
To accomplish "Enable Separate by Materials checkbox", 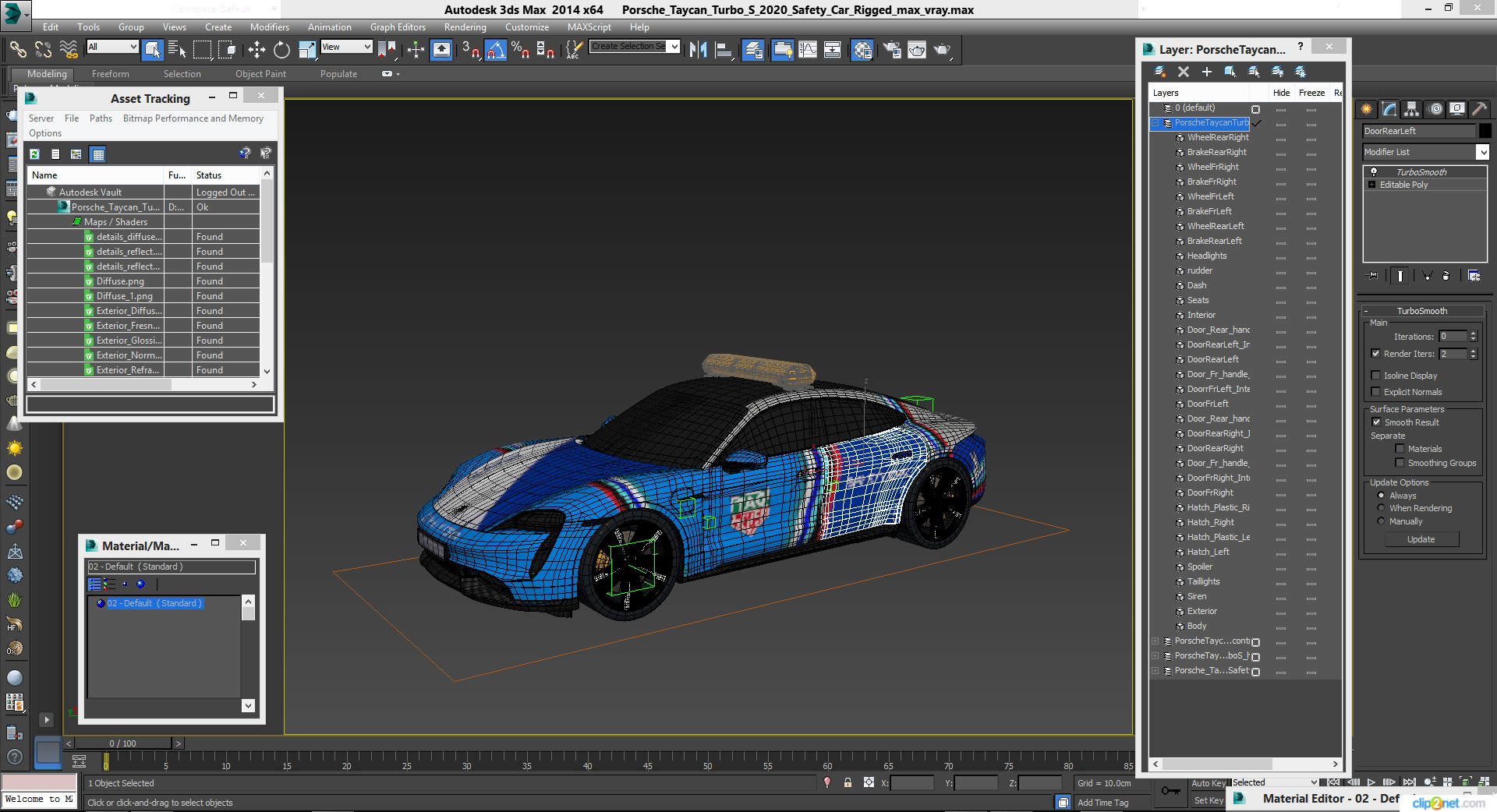I will 1400,449.
